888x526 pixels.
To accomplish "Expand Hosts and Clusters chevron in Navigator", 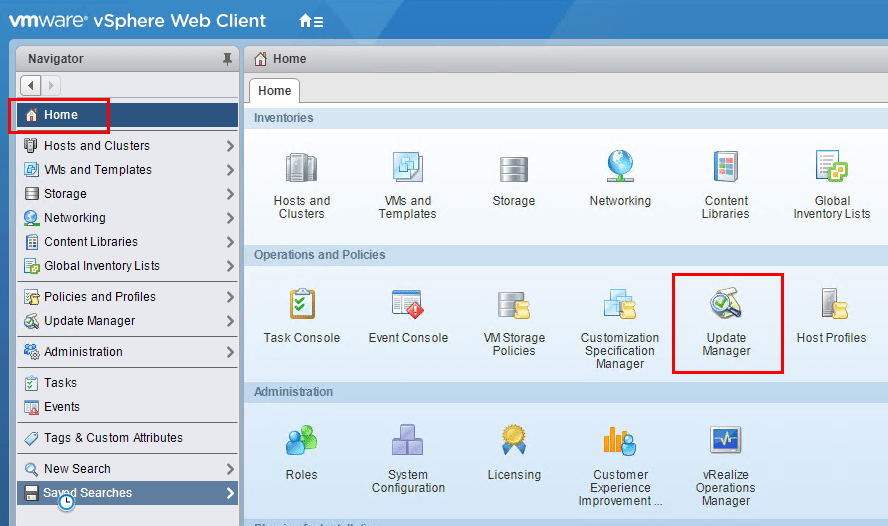I will 230,146.
